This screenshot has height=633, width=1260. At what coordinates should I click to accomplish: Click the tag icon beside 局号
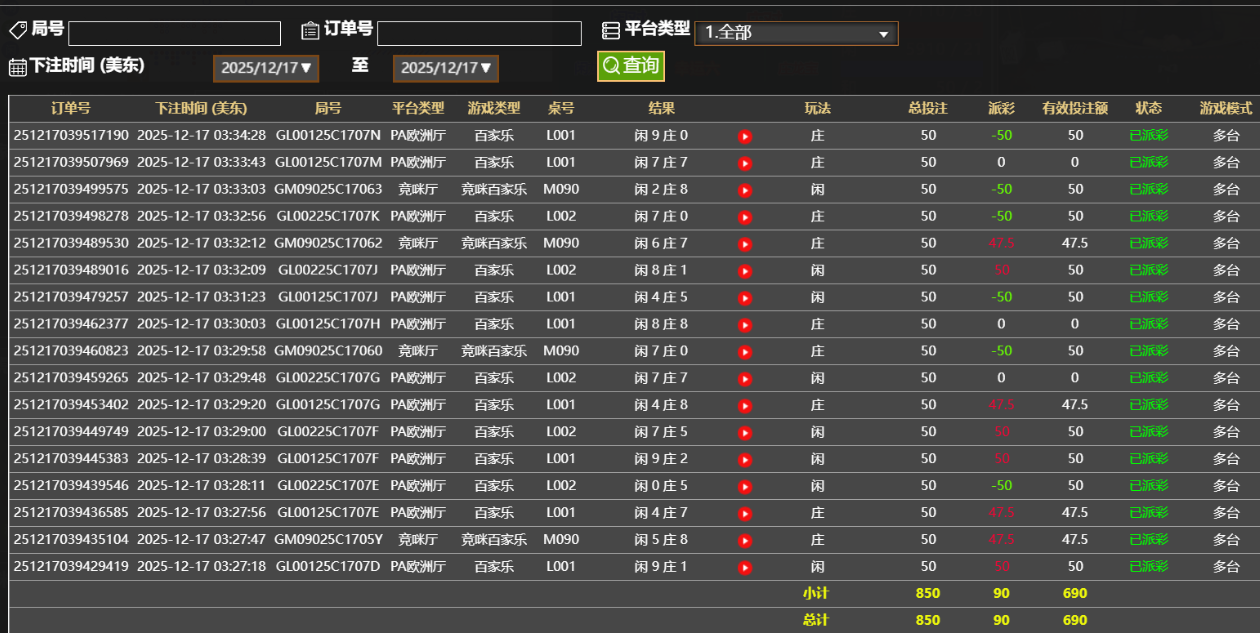coord(16,29)
